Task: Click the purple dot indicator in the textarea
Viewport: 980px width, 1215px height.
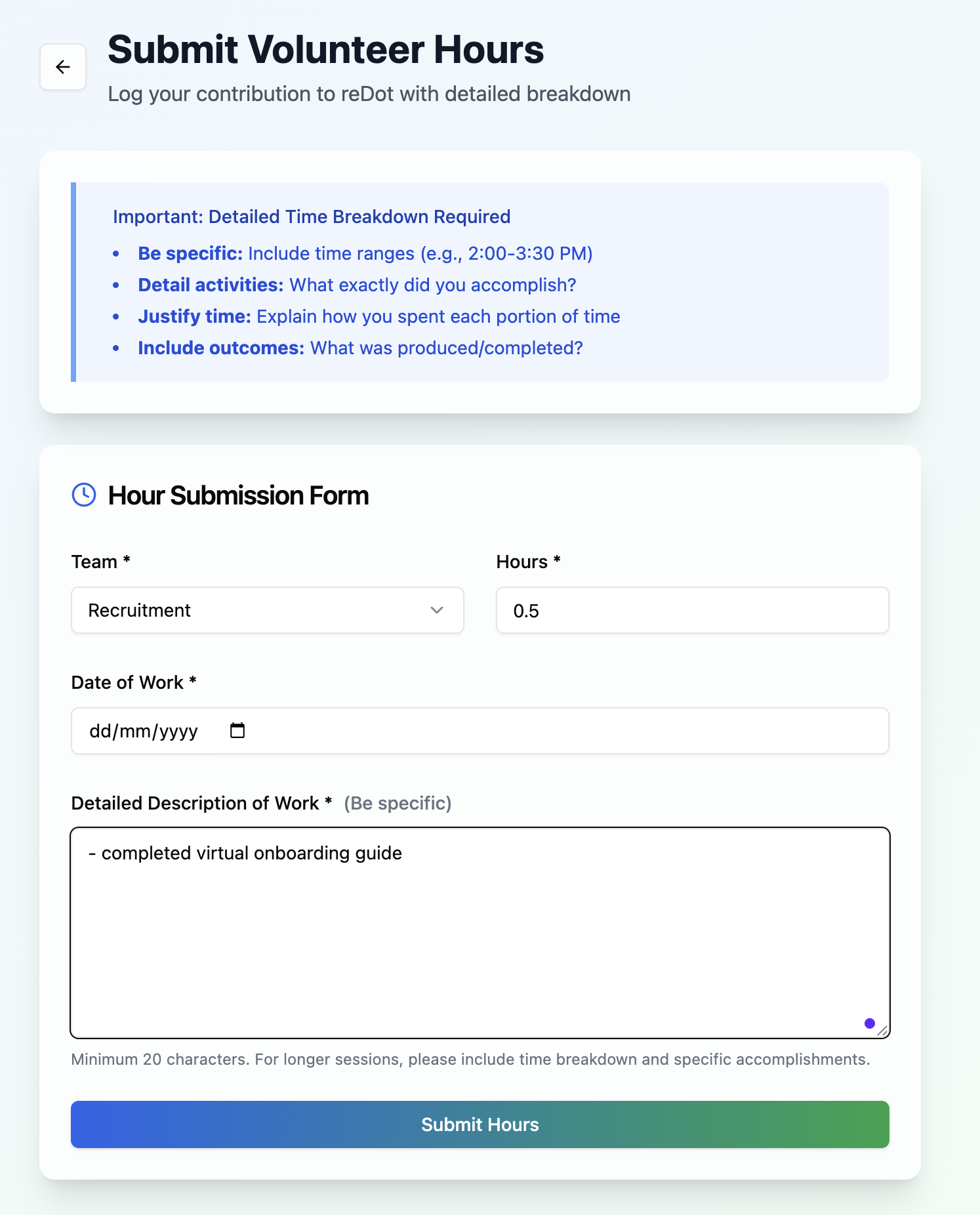Action: point(870,1023)
